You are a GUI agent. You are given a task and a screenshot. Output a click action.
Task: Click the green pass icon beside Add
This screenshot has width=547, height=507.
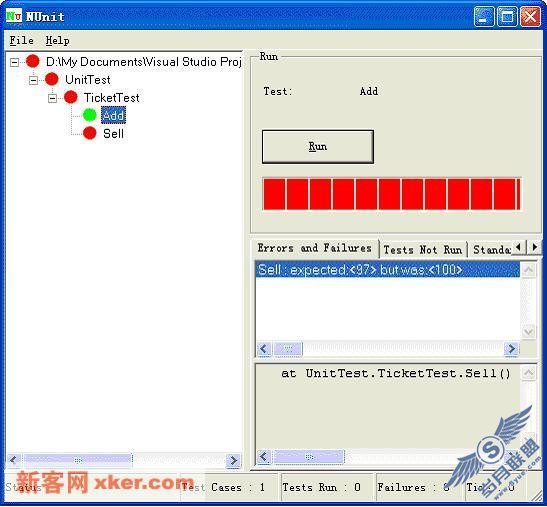[x=90, y=115]
